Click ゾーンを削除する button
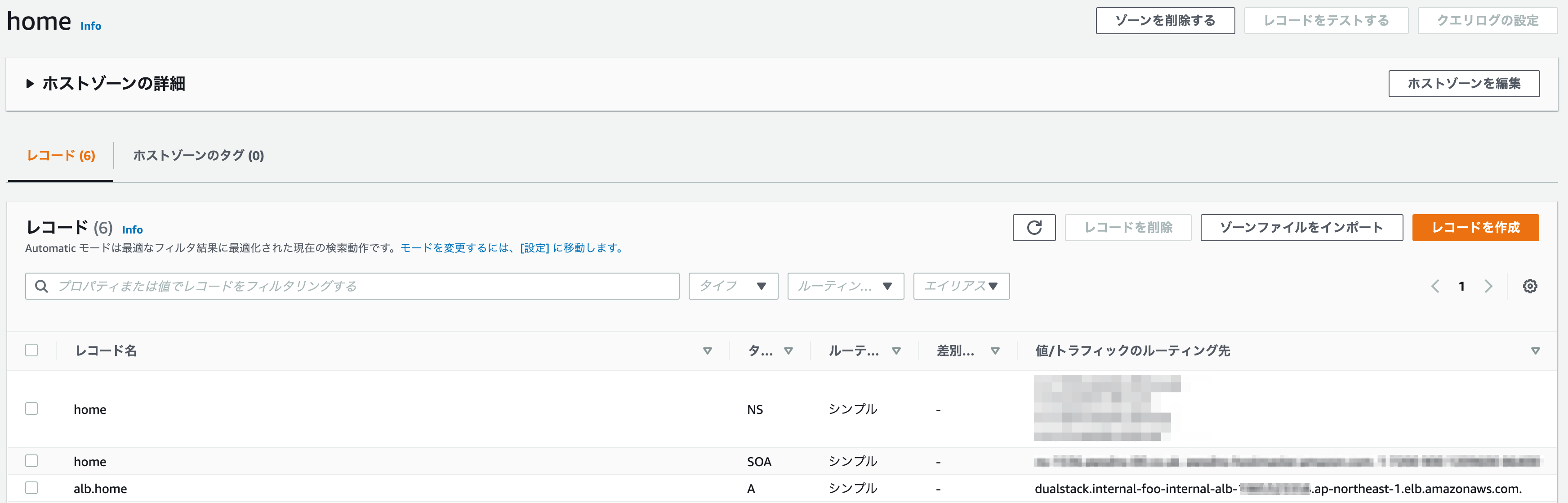1568x503 pixels. 1165,21
